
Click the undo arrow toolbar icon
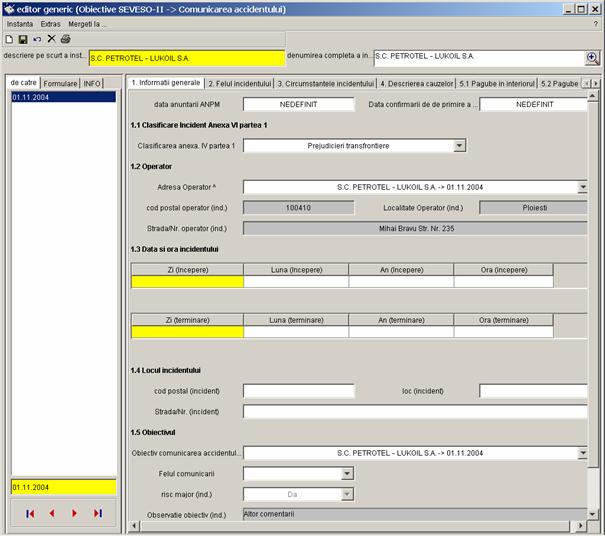37,39
